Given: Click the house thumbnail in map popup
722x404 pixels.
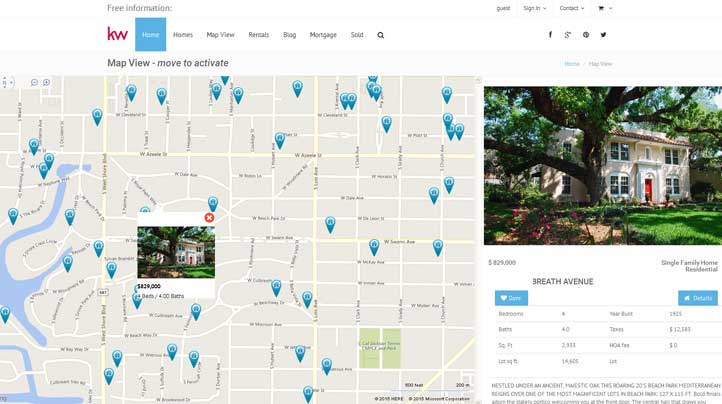Looking at the screenshot, I should point(176,252).
